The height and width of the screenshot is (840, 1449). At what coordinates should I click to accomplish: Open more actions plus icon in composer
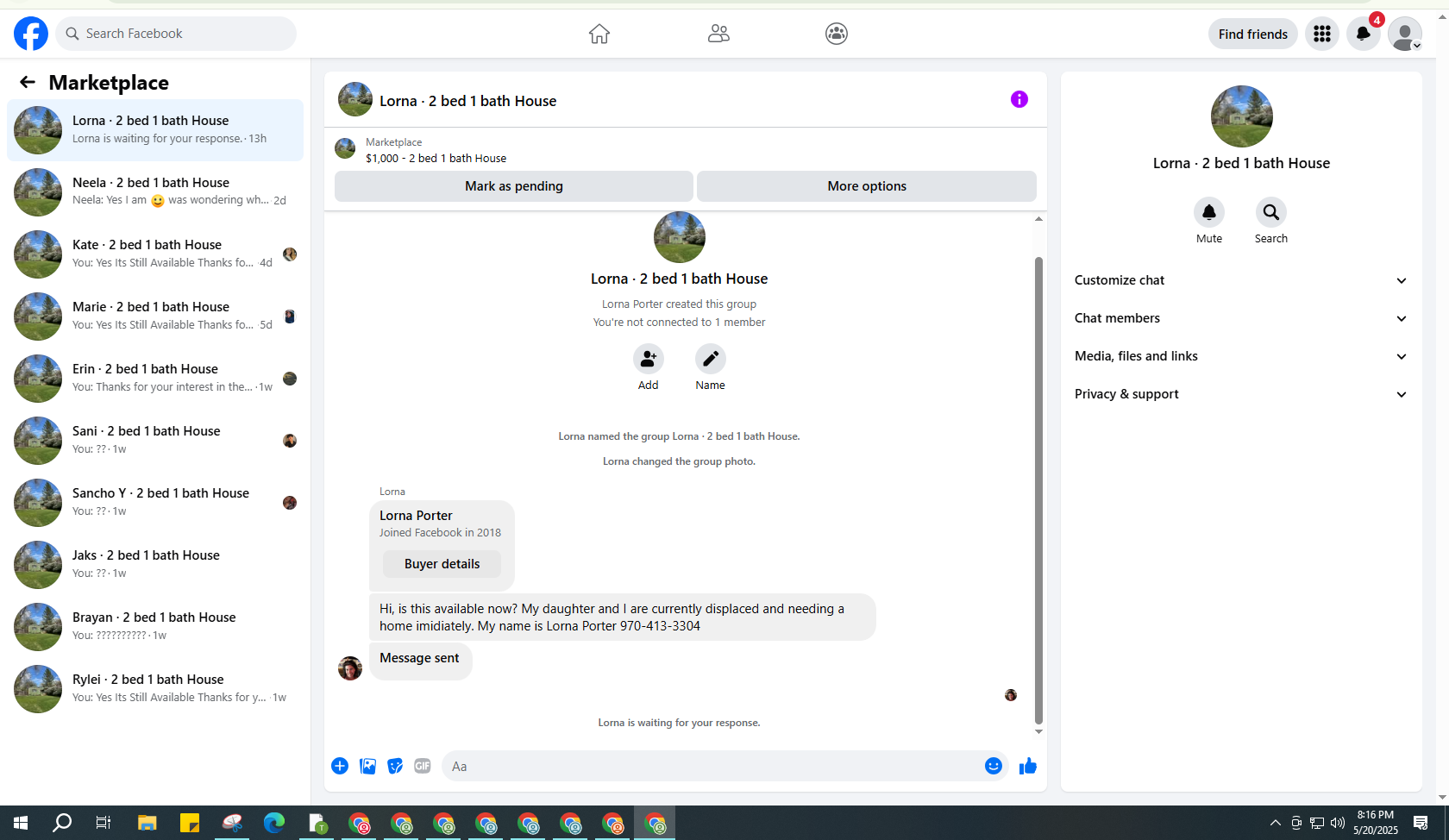coord(340,766)
